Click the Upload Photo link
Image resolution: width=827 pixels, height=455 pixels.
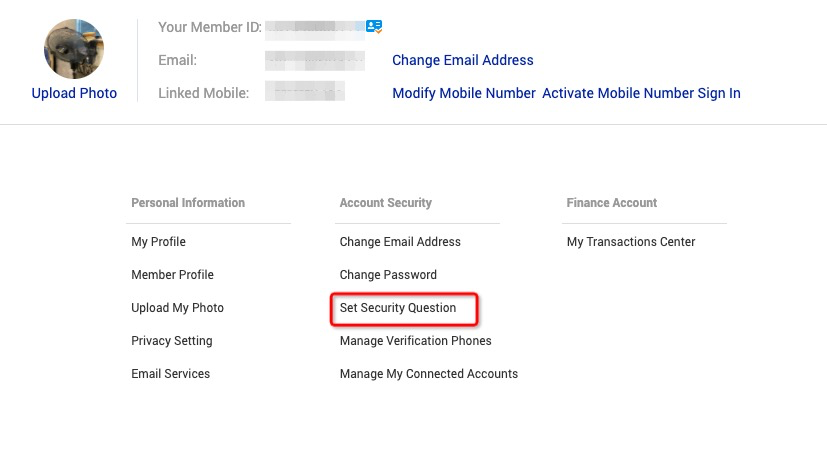pyautogui.click(x=74, y=93)
